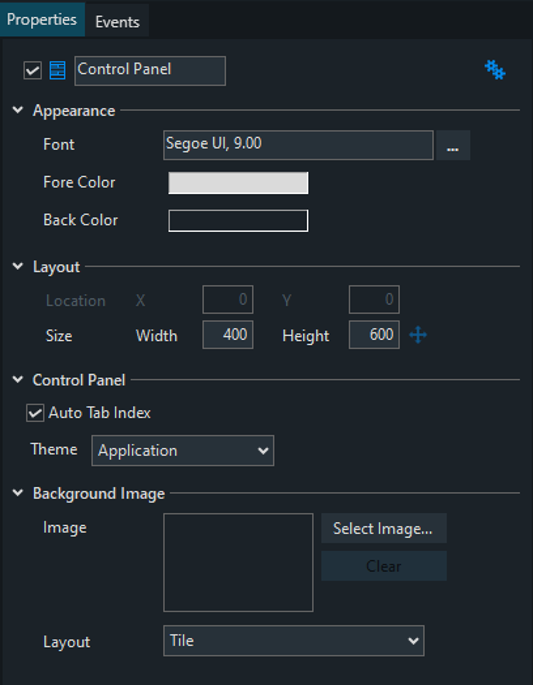
Task: Open the Back Color swatch
Action: point(238,221)
